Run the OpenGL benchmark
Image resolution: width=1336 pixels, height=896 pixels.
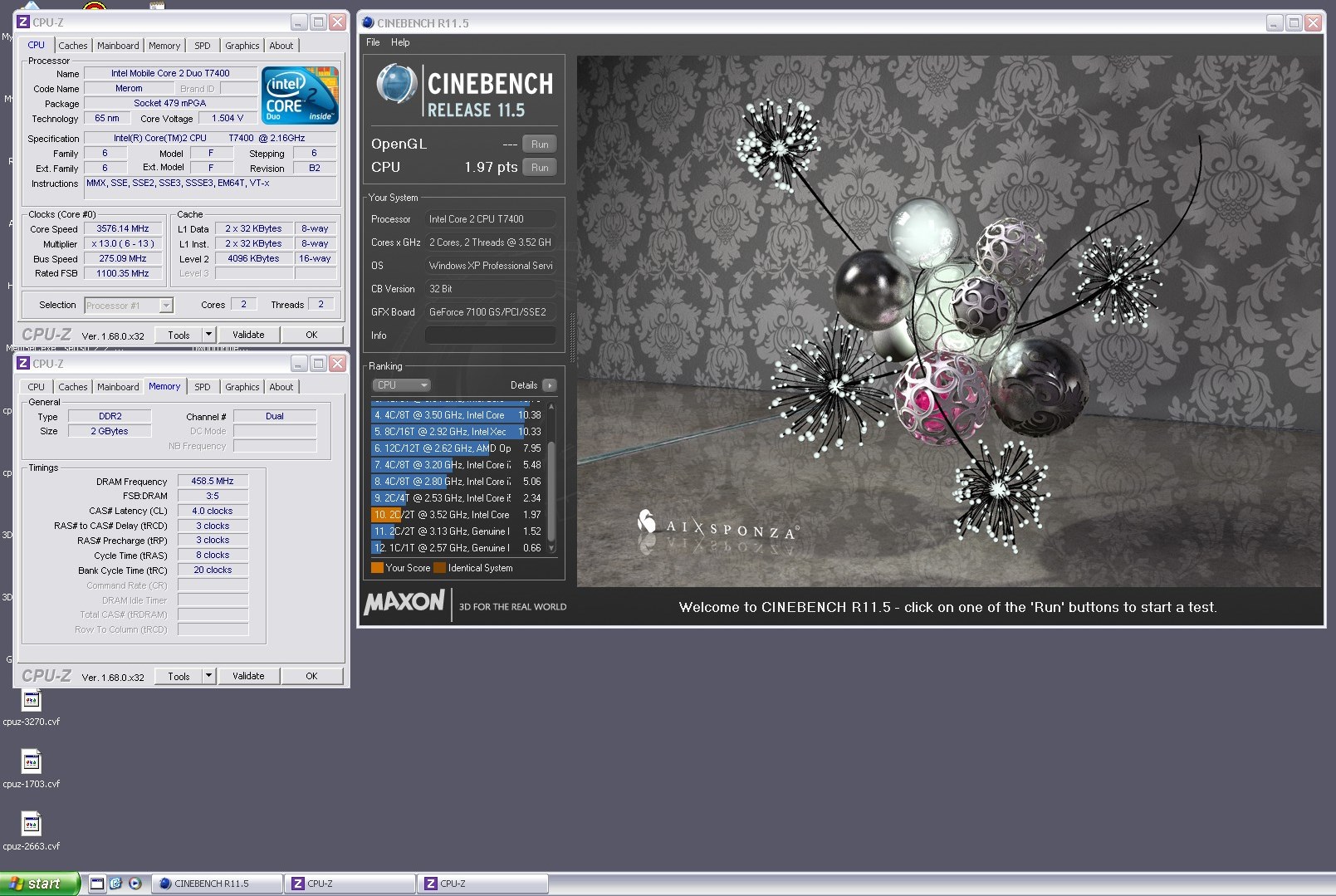coord(540,144)
